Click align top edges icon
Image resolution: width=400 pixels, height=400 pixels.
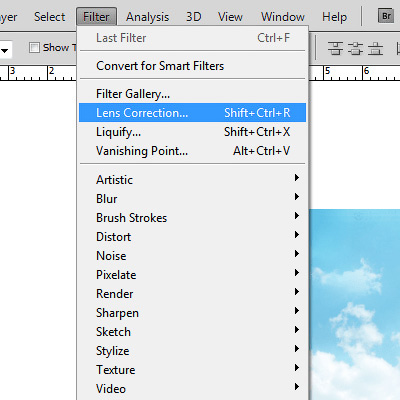335,48
